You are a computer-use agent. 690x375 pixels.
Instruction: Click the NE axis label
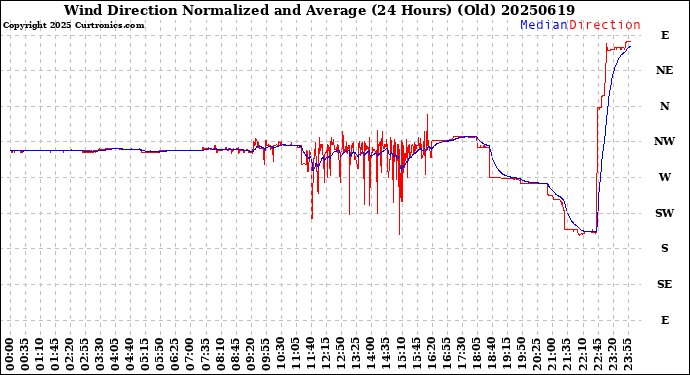point(664,70)
